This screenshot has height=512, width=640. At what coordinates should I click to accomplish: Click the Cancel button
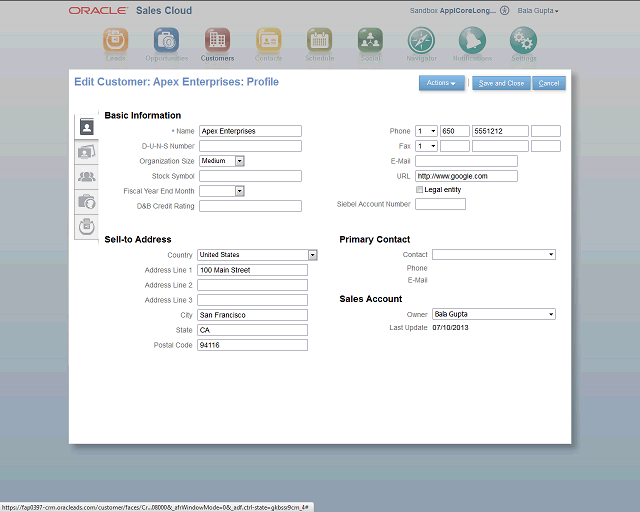549,83
